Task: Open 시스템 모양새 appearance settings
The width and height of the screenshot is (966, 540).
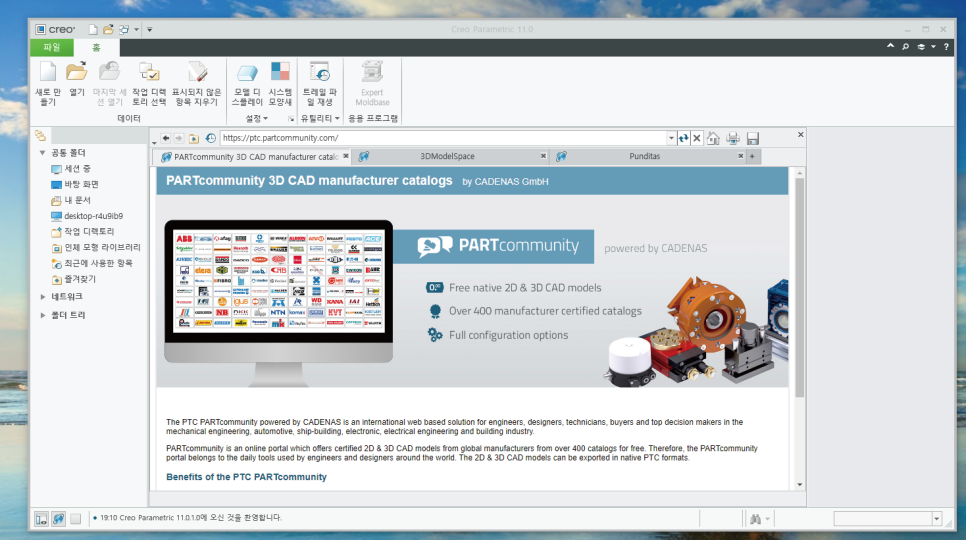Action: click(x=280, y=84)
